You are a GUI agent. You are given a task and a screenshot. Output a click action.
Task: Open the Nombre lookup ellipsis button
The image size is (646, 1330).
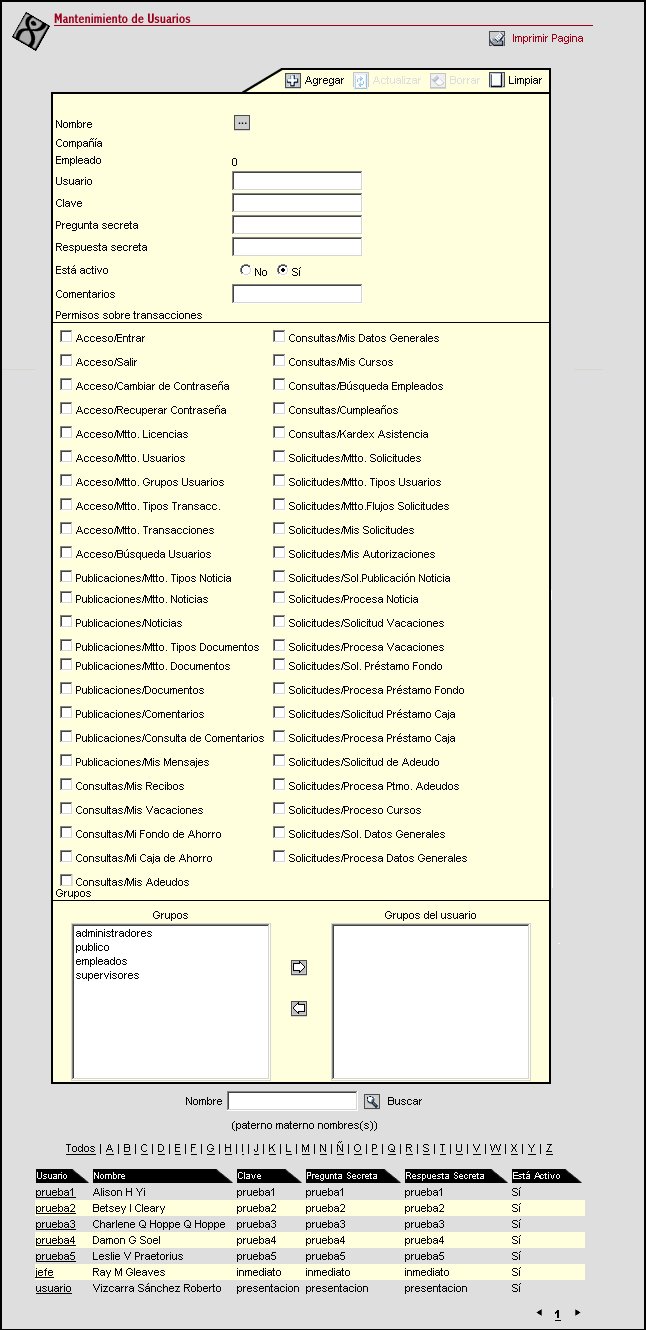click(242, 123)
